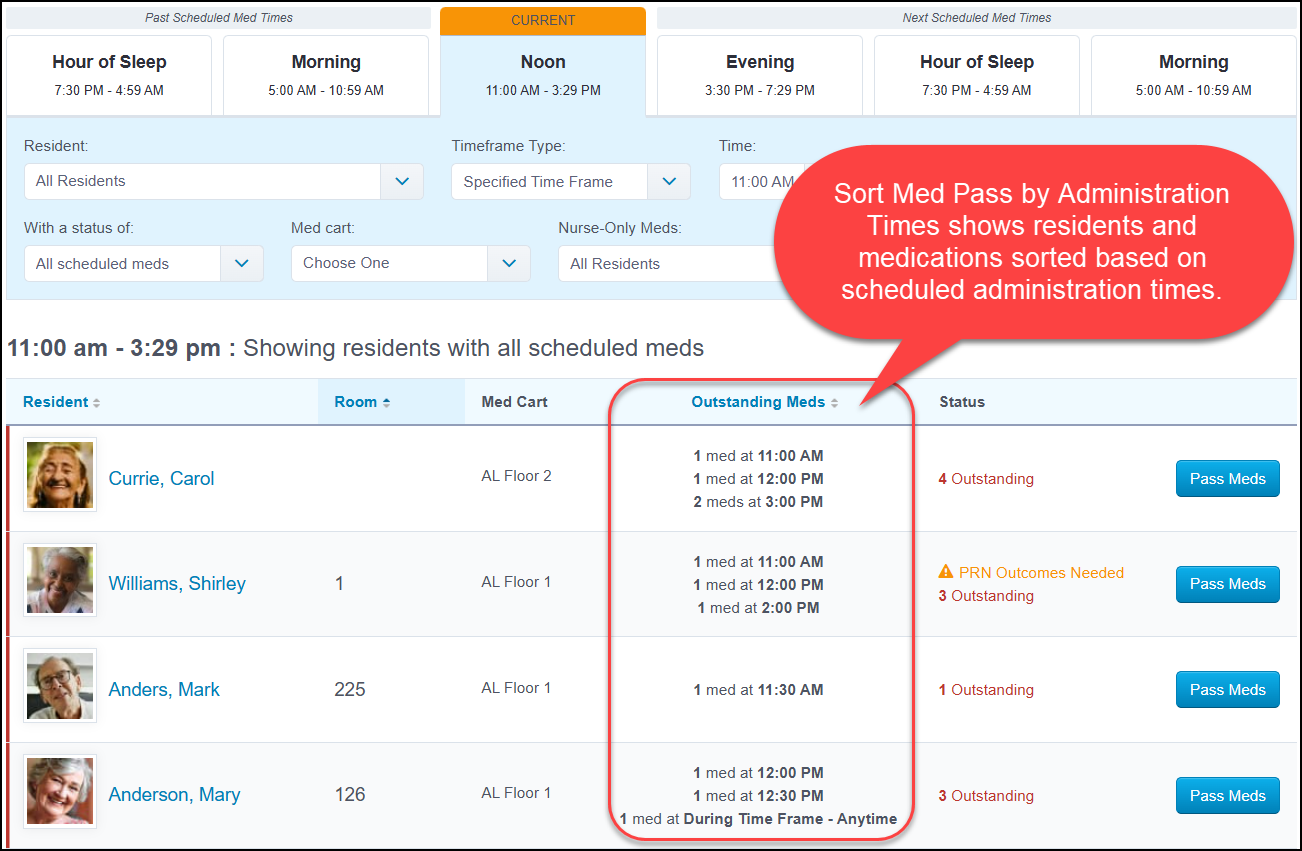Viewport: 1302px width, 851px height.
Task: Pass Meds for Anderson, Mary
Action: tap(1227, 796)
